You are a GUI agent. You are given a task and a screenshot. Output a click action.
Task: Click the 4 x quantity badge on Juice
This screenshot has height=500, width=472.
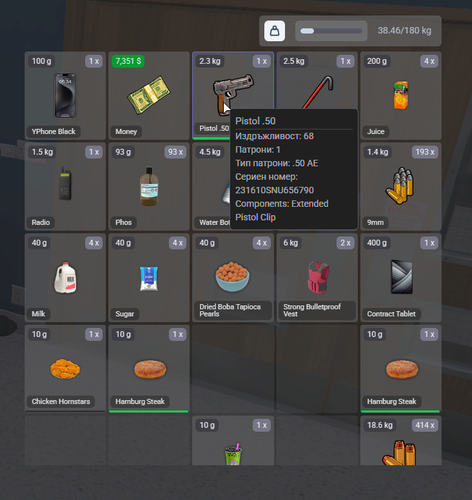point(429,61)
